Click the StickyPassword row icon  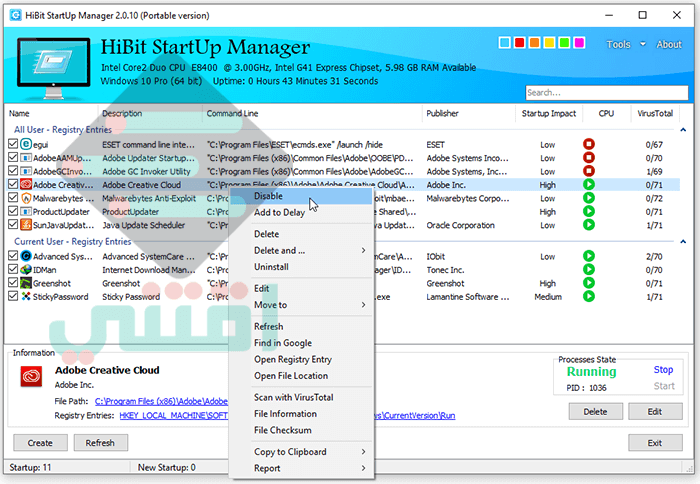26,296
